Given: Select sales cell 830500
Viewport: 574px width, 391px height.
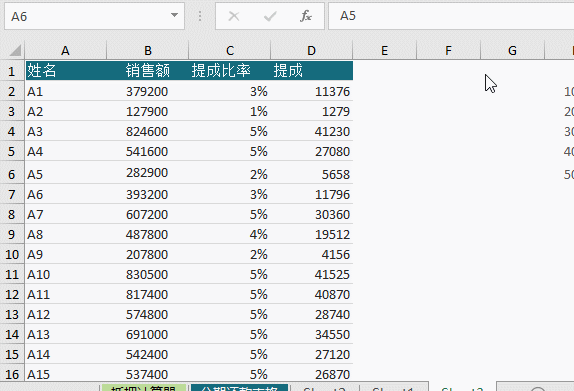Looking at the screenshot, I should 148,274.
